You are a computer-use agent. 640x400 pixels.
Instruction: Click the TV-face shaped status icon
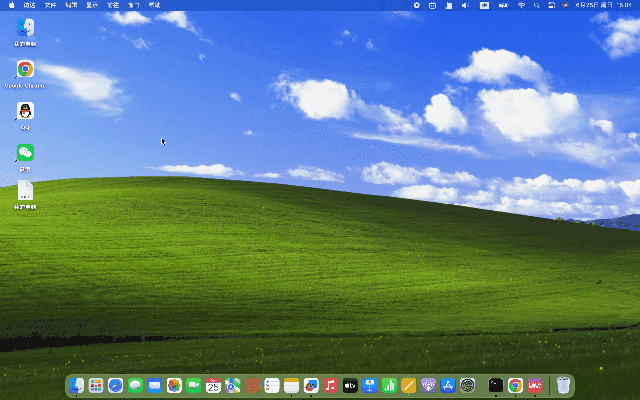tap(433, 5)
